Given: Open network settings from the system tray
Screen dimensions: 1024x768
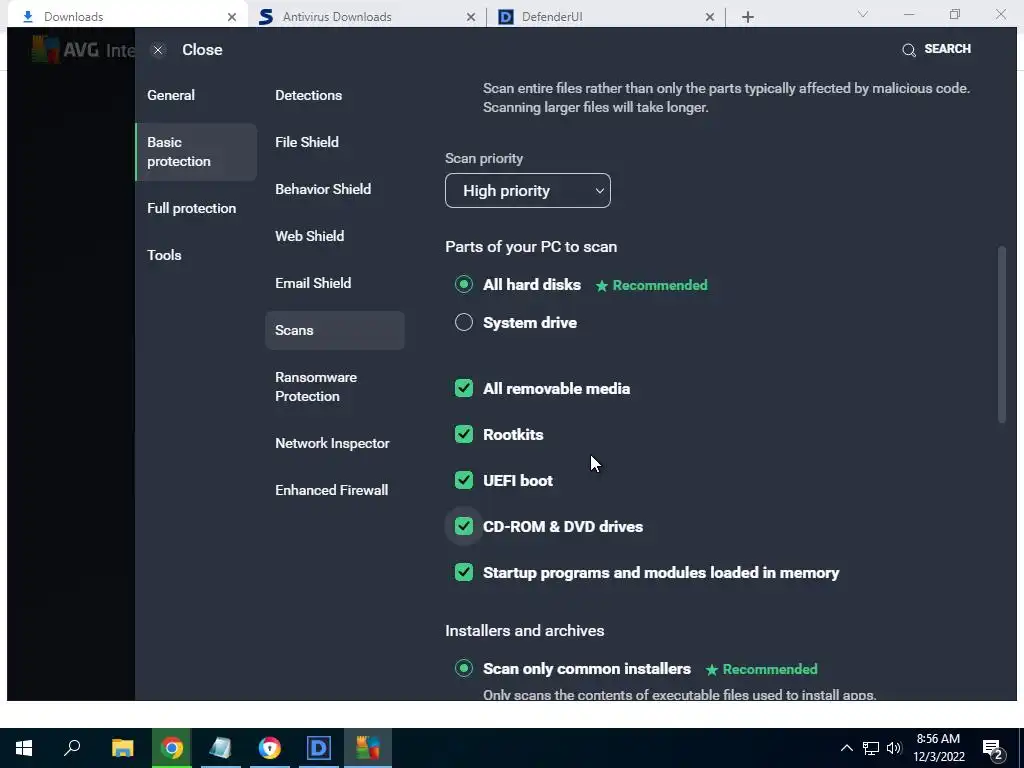Looking at the screenshot, I should pyautogui.click(x=871, y=748).
